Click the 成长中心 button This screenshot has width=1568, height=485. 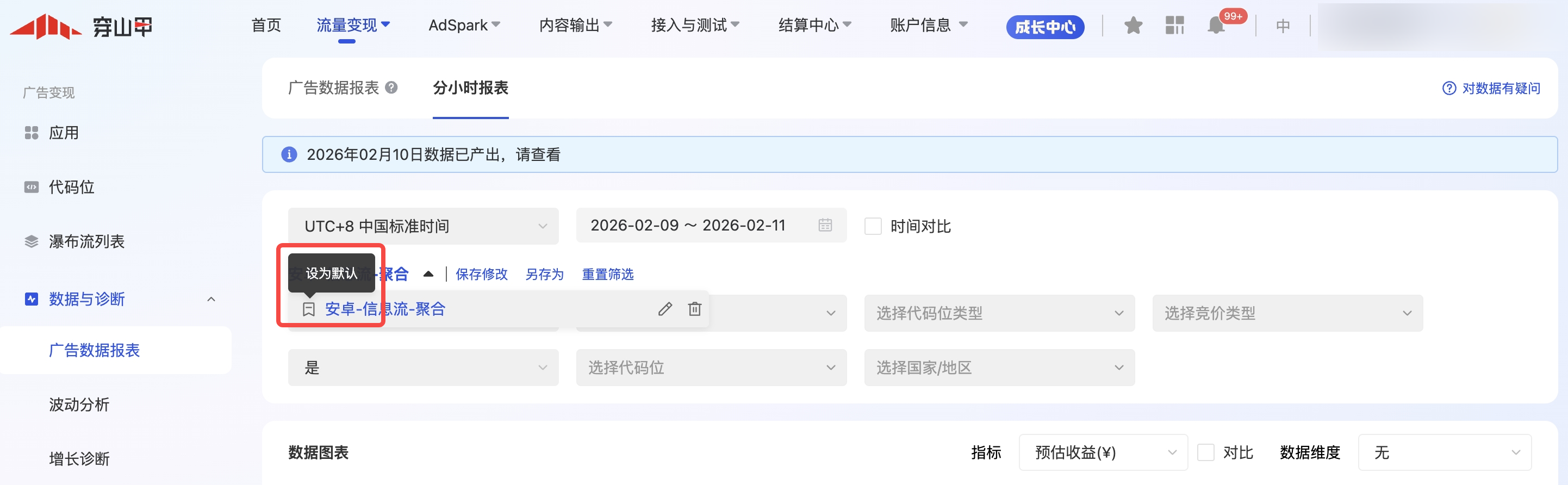pyautogui.click(x=1044, y=27)
